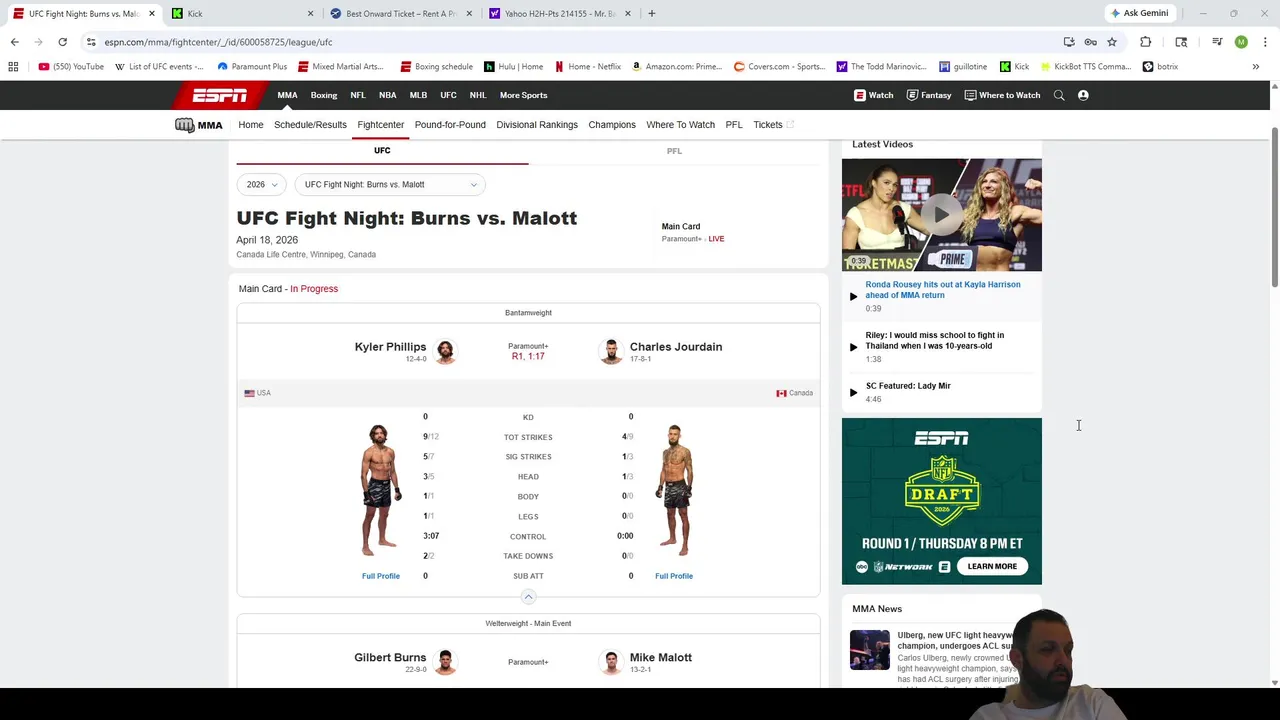The height and width of the screenshot is (720, 1280).
Task: Open botrix bookmark
Action: 1160,67
